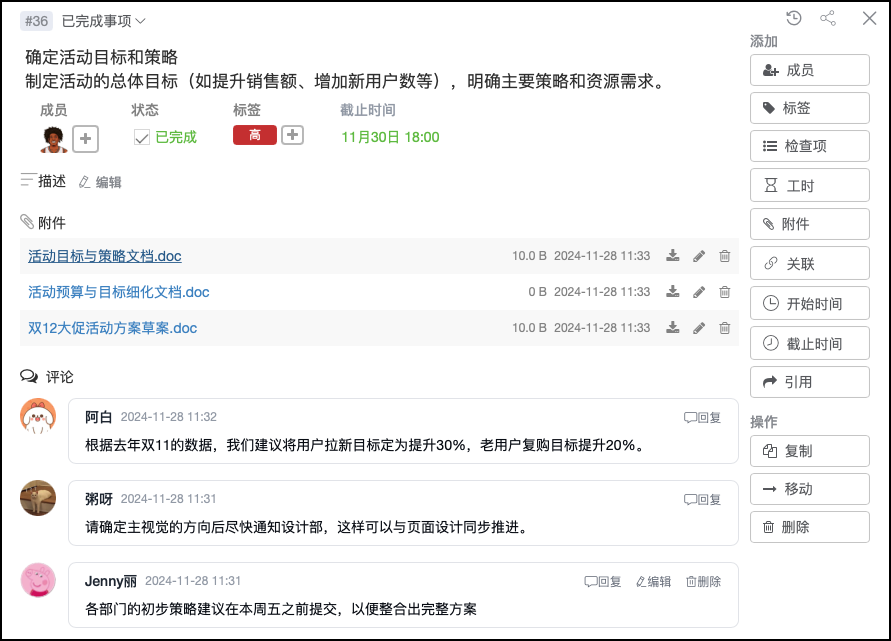
Task: Open the 已完成事项 list dropdown
Action: coord(103,21)
